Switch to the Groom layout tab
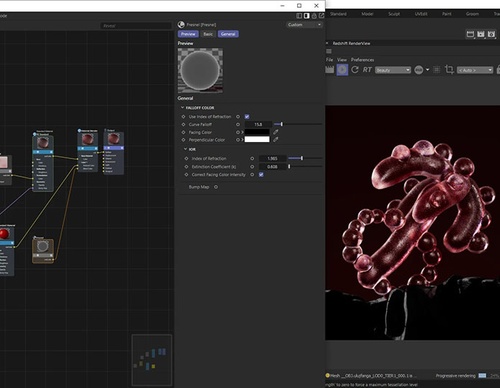The width and height of the screenshot is (500, 388). pos(472,14)
